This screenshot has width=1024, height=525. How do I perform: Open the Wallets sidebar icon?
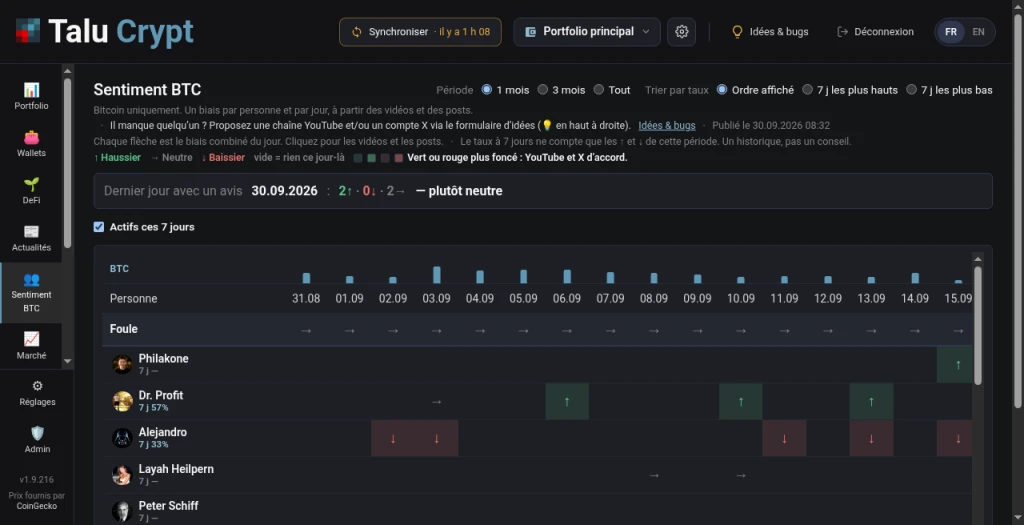[31, 137]
